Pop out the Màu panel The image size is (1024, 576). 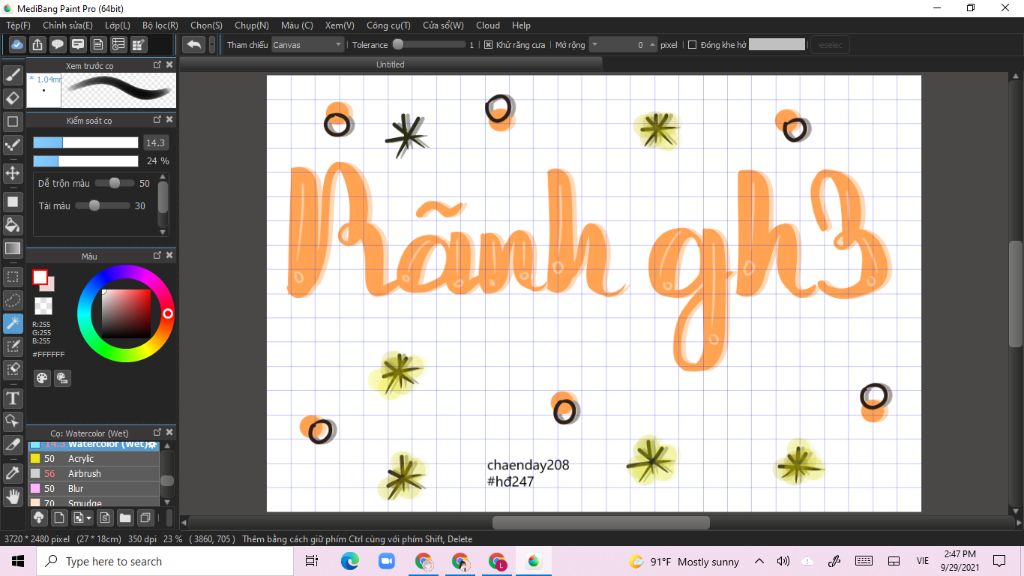tap(157, 255)
